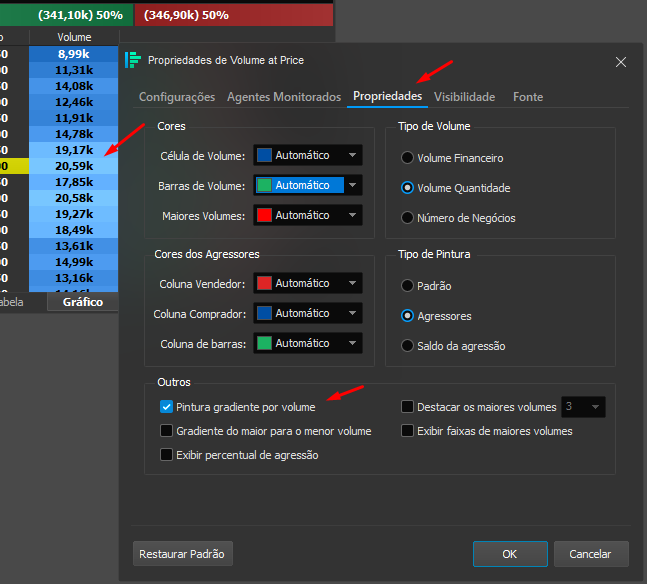Close the Propriedades de Volume at Price dialog
The width and height of the screenshot is (647, 584).
621,62
